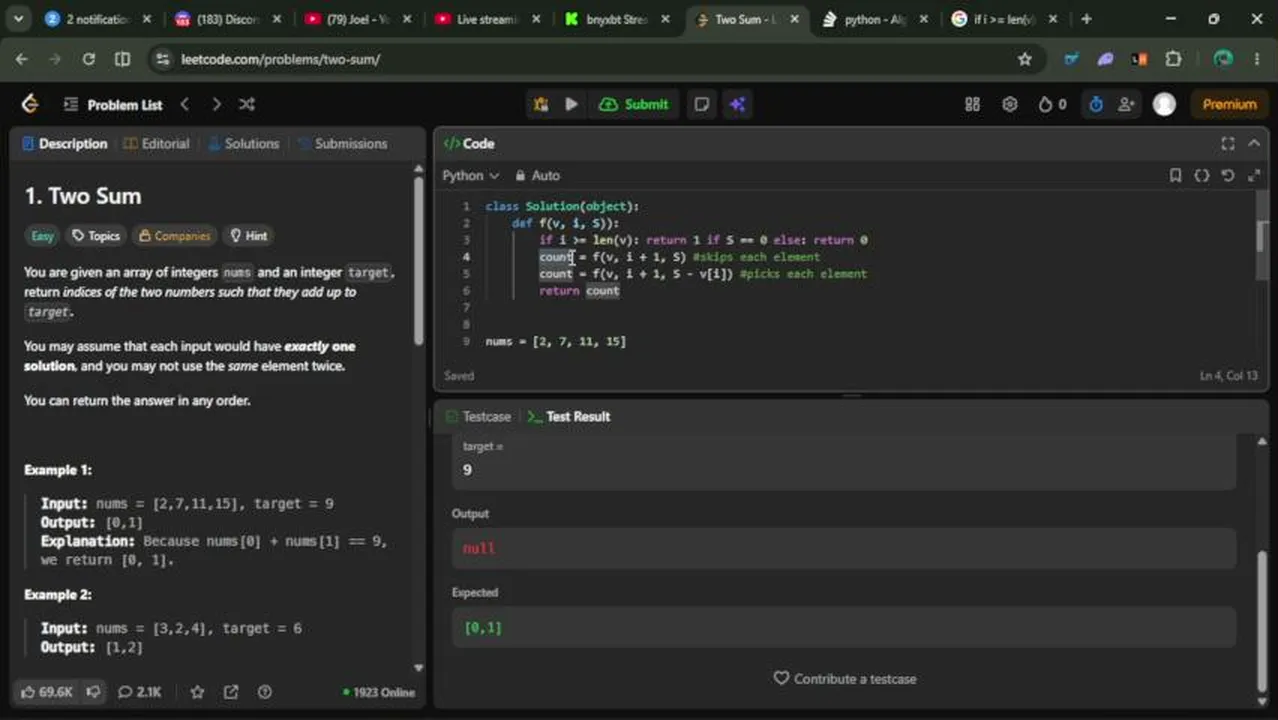Open the feedback question mark icon

click(264, 692)
